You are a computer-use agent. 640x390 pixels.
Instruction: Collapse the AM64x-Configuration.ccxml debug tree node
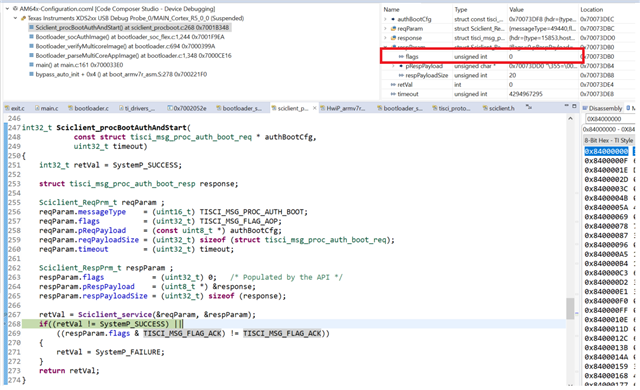[x=7, y=9]
